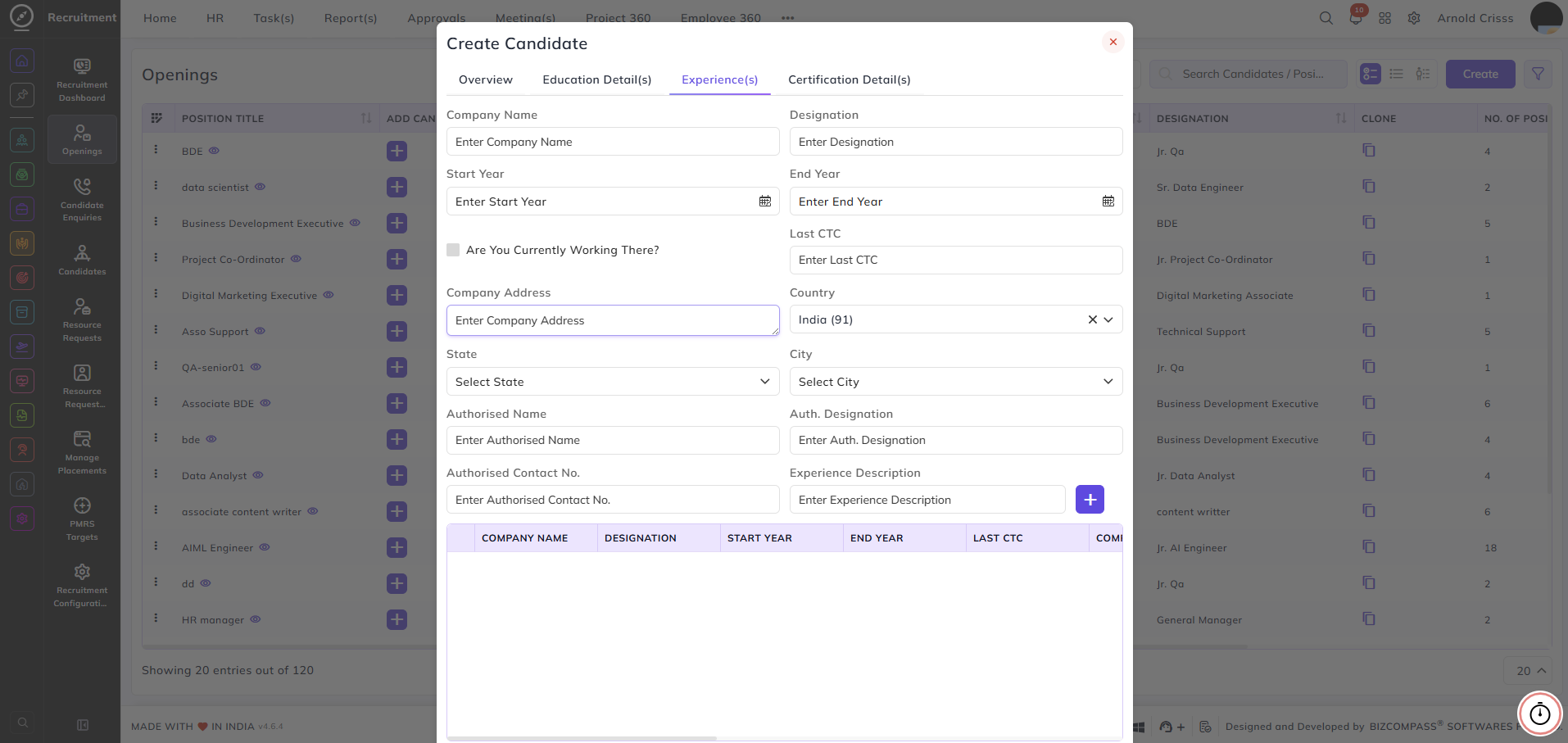Screen dimensions: 1568x743
Task: Click the search magnifier icon in the top bar
Action: point(1326,18)
